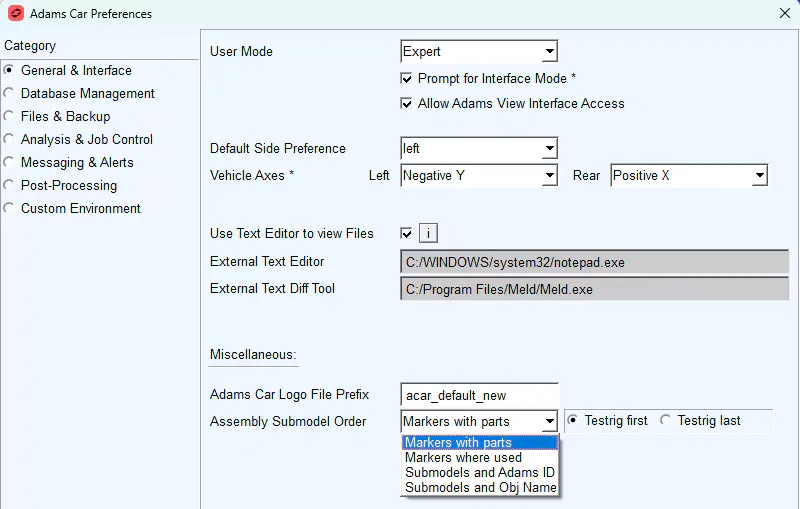Select 'Markers where used' from the list

pyautogui.click(x=463, y=458)
